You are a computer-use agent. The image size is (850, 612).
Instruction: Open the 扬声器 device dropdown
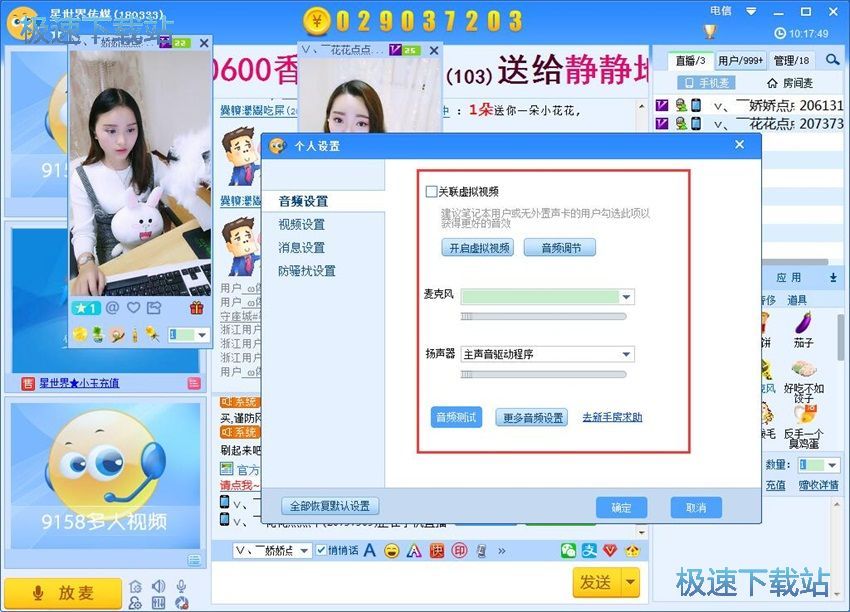[x=626, y=354]
